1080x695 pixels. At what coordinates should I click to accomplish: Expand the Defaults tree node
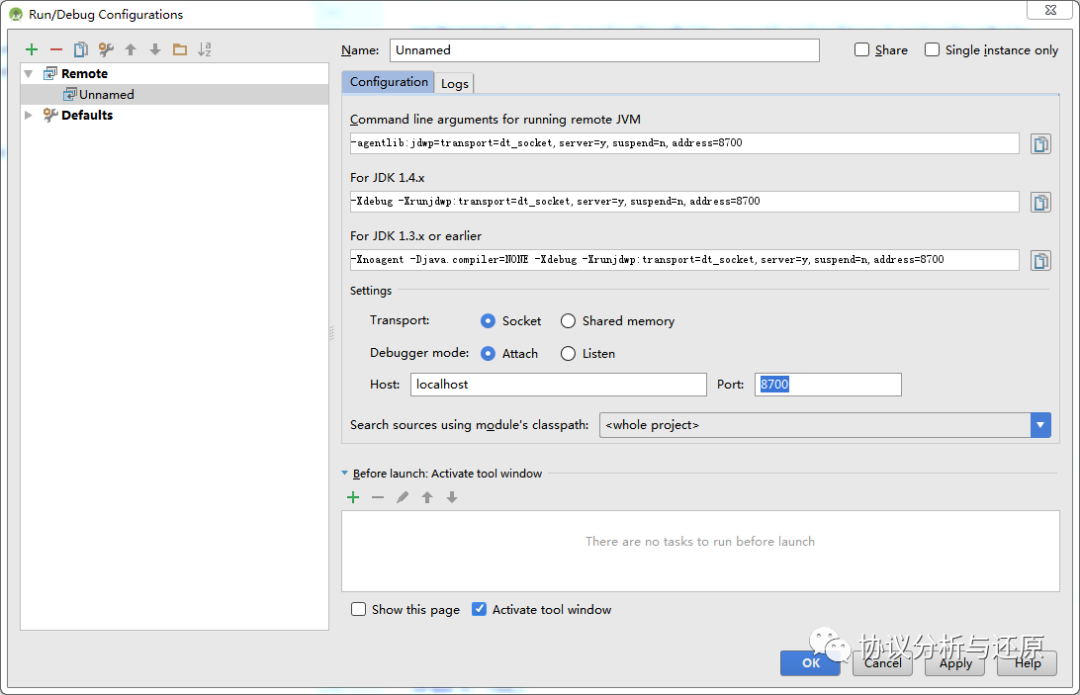(28, 115)
